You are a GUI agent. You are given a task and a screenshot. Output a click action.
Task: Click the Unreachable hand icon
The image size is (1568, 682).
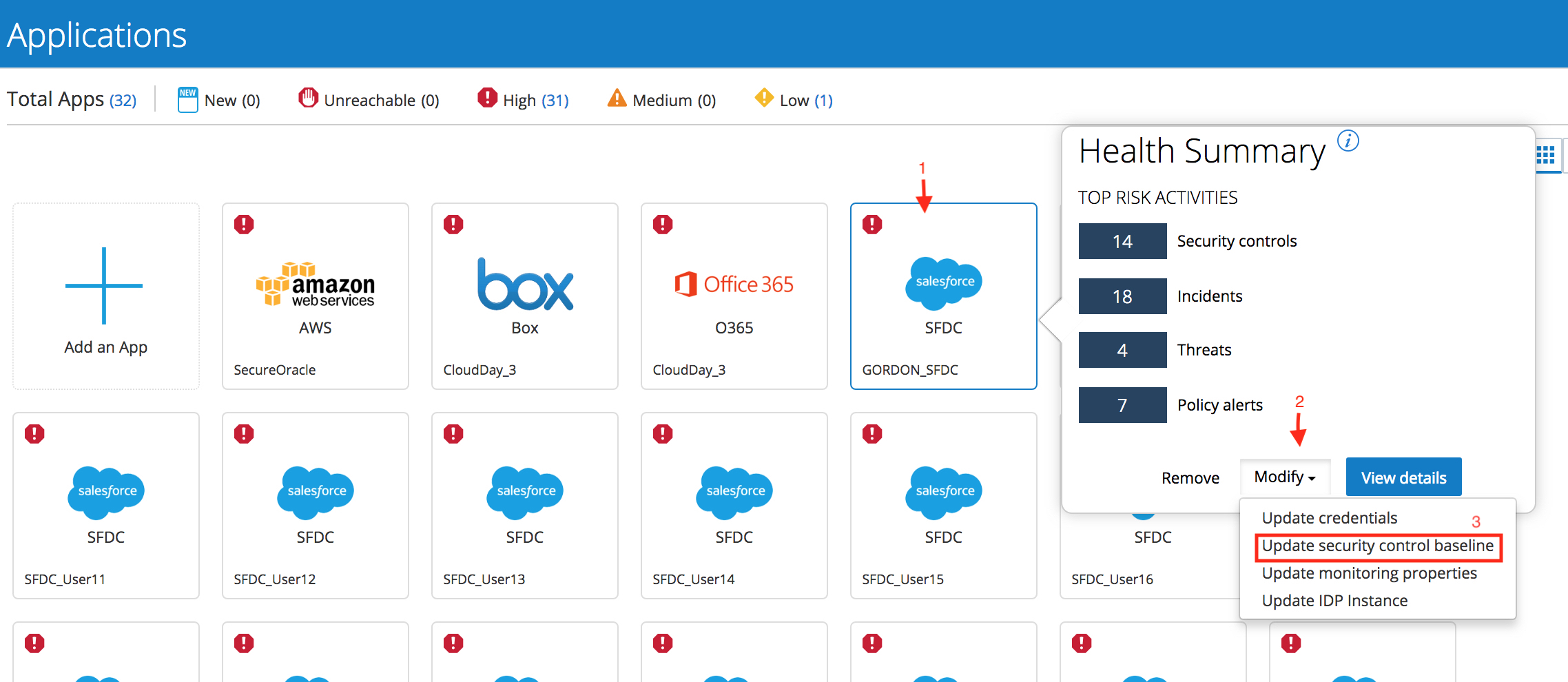pyautogui.click(x=308, y=98)
